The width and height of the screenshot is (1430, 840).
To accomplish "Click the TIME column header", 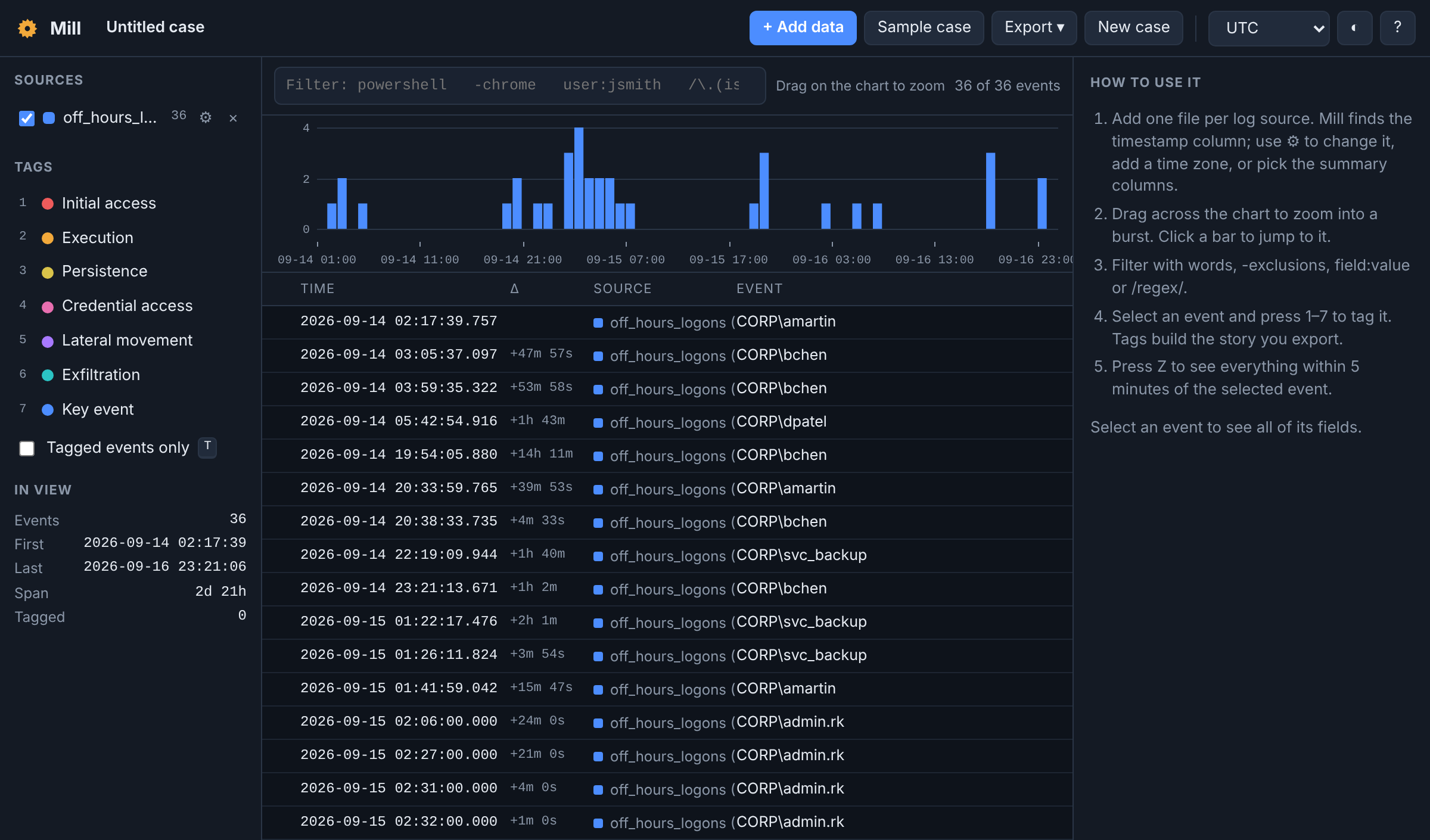I will pos(317,289).
